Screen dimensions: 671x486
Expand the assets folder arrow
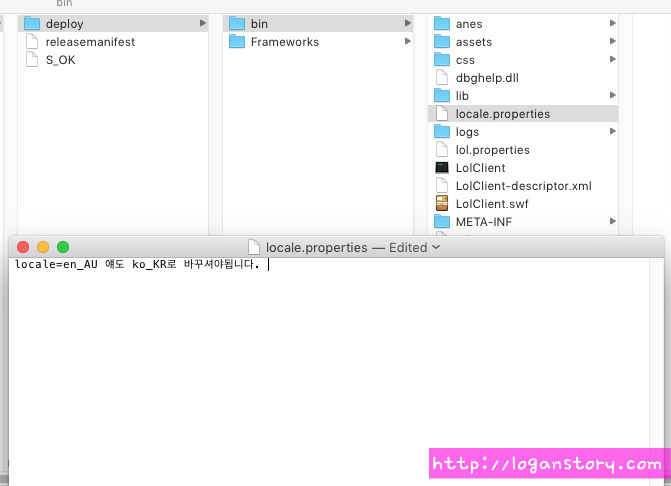click(x=613, y=41)
